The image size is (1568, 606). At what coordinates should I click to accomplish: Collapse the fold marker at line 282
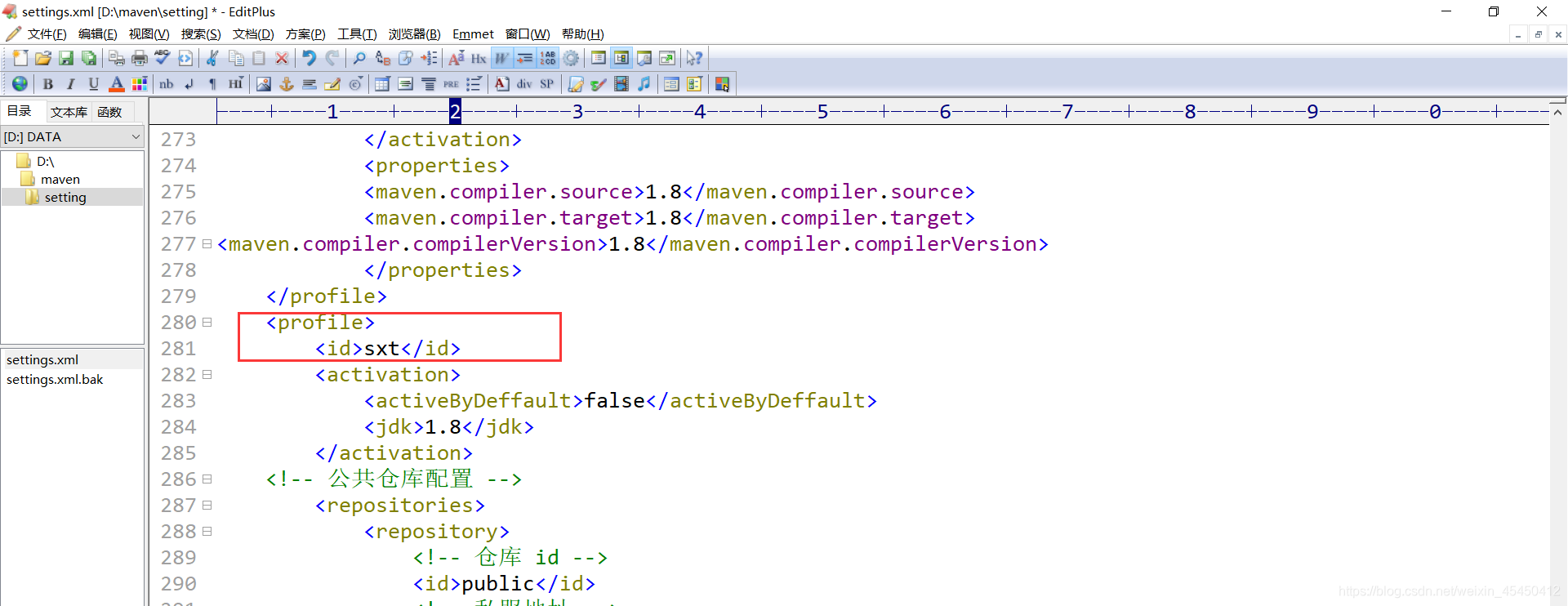point(207,374)
